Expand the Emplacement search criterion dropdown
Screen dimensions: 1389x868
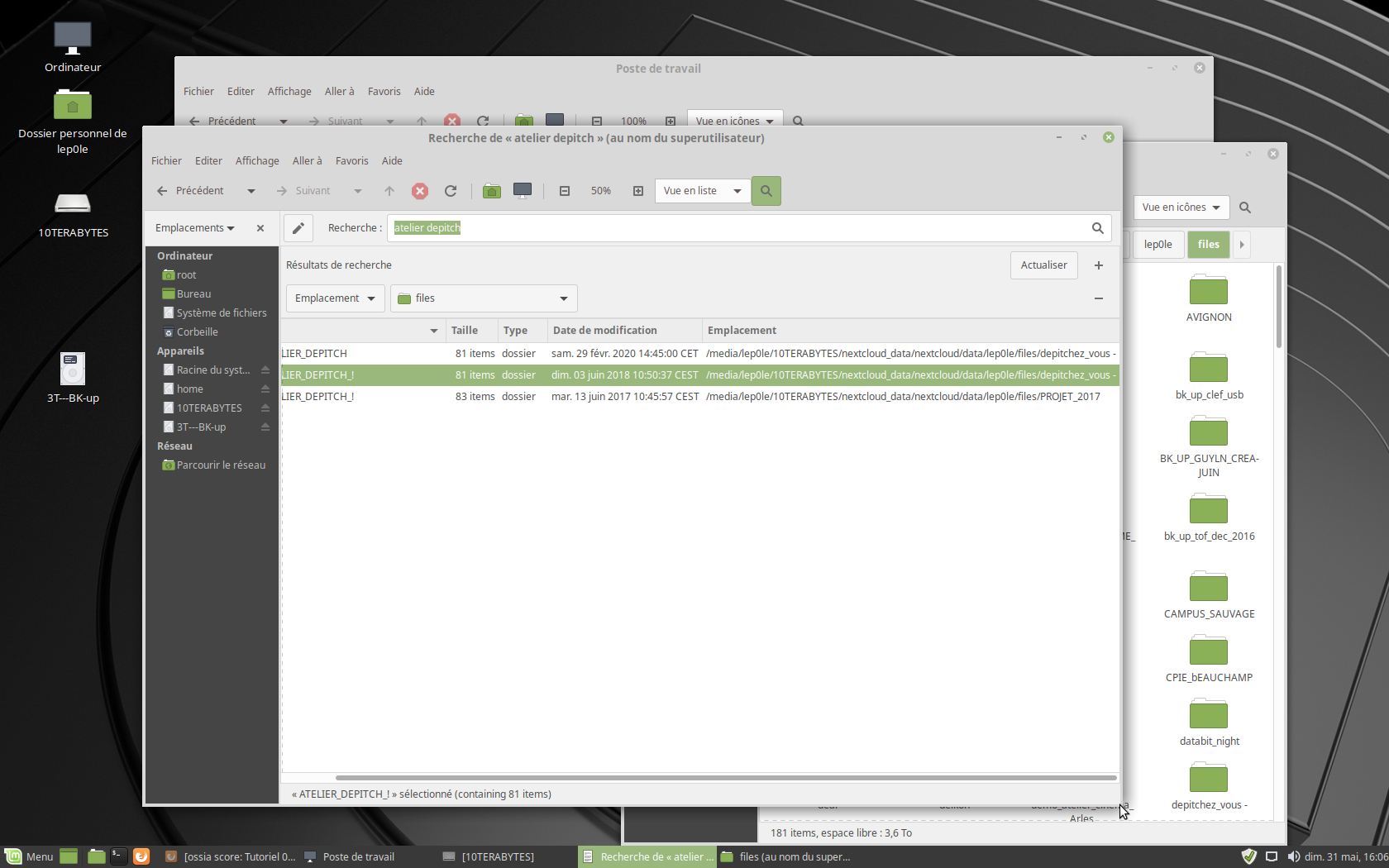pos(335,298)
